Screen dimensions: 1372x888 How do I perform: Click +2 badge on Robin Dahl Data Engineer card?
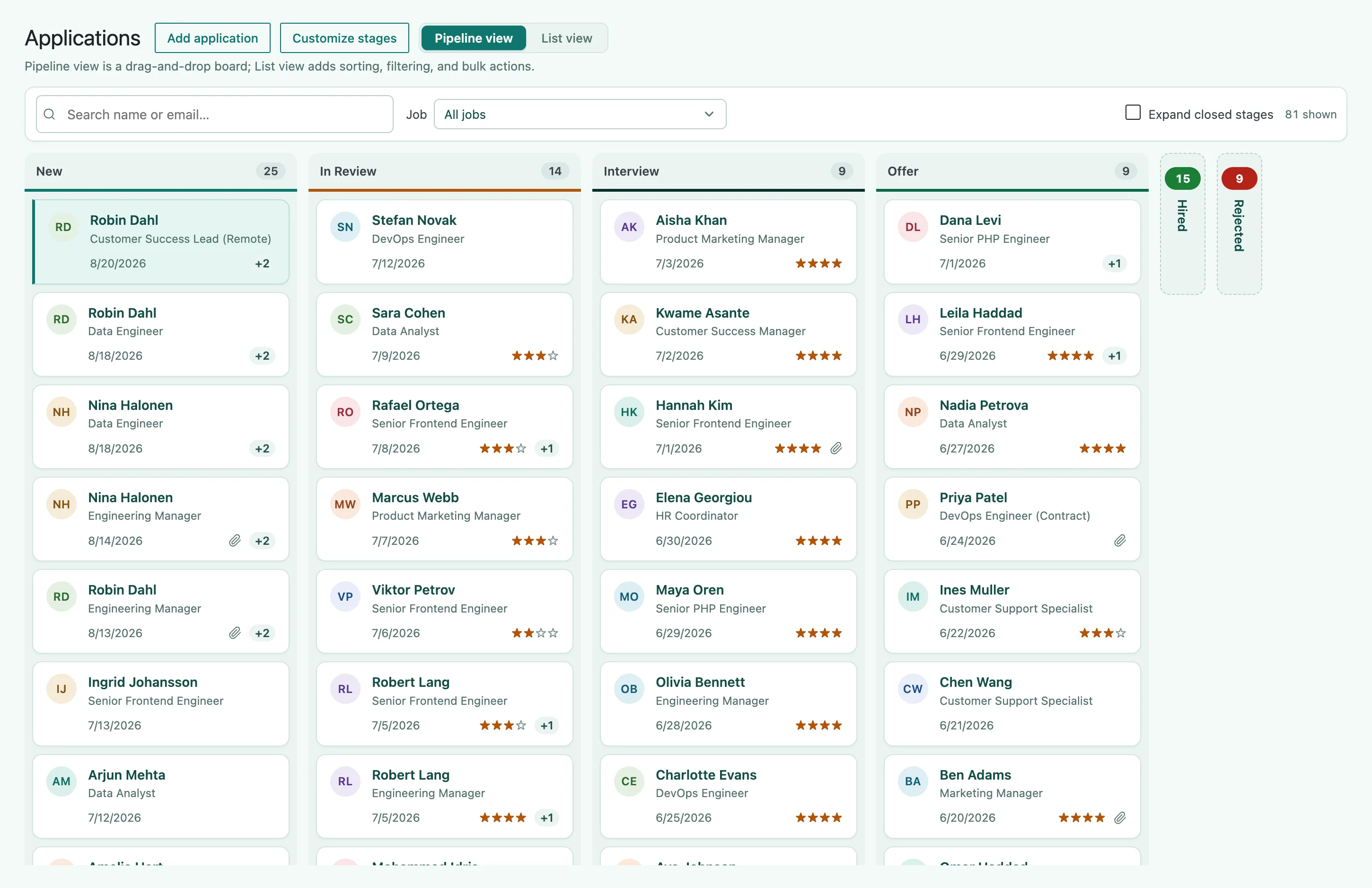(262, 356)
